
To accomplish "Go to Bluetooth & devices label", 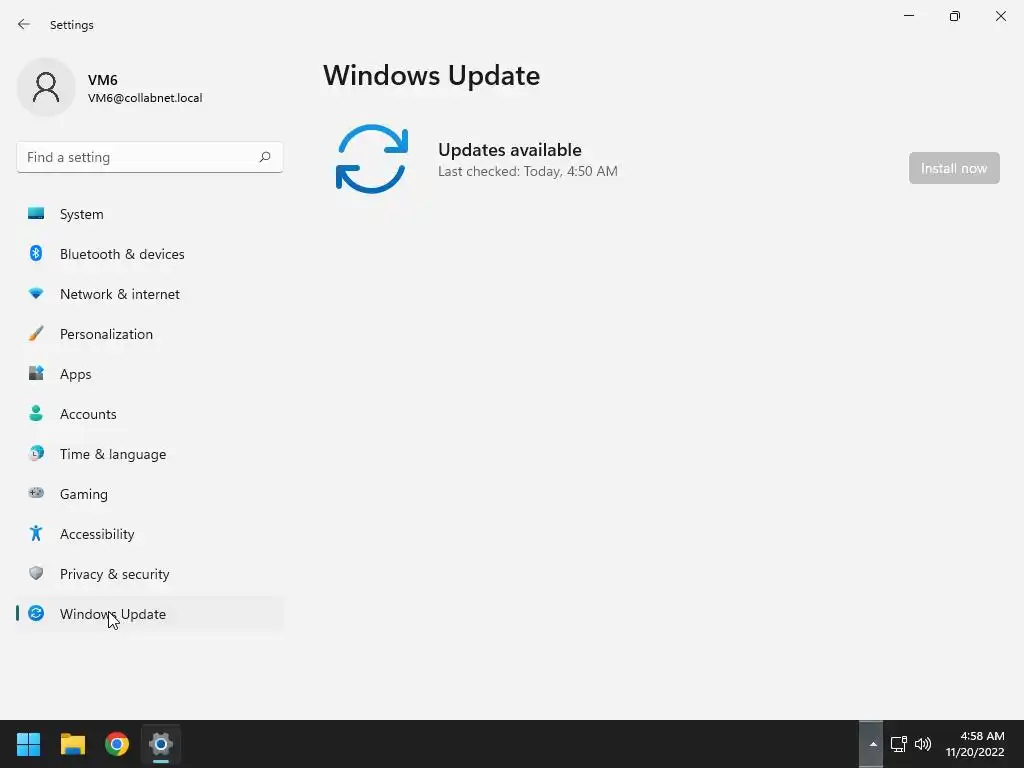I will [x=122, y=254].
